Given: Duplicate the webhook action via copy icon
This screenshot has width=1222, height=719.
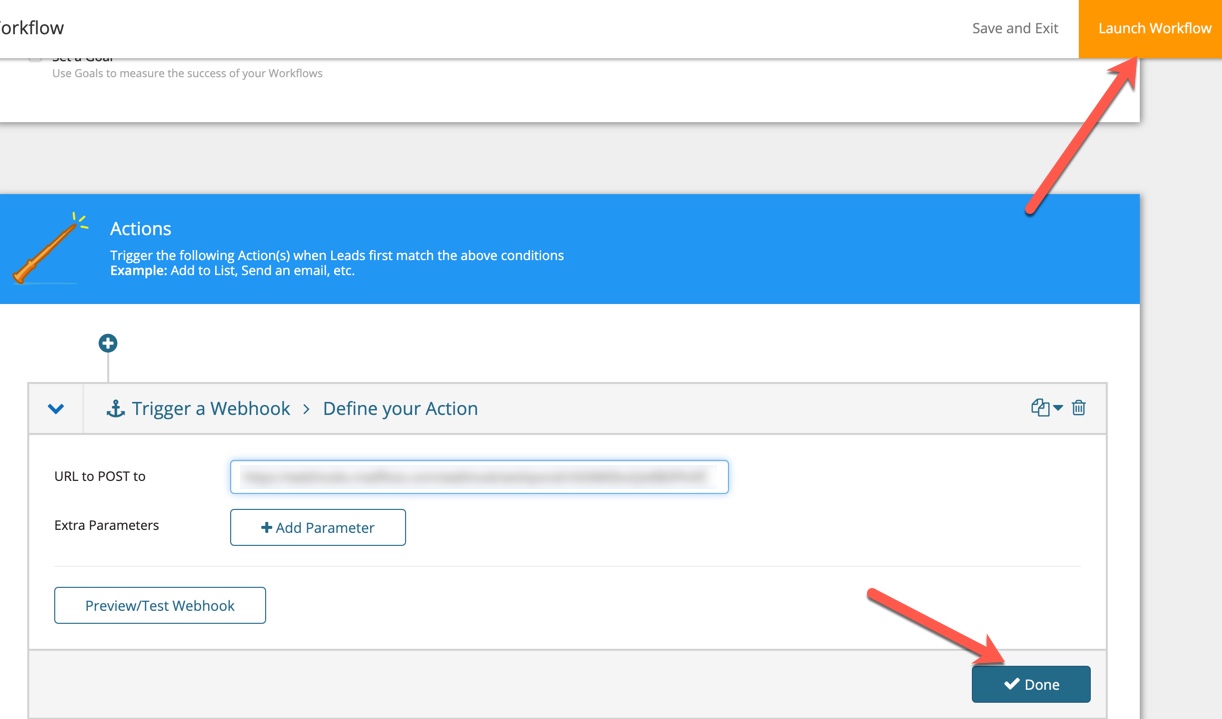Looking at the screenshot, I should [1040, 407].
